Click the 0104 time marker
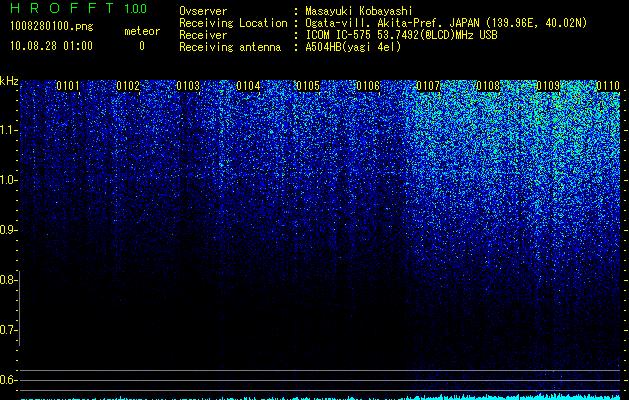Viewport: 629px width, 400px height. pyautogui.click(x=248, y=86)
